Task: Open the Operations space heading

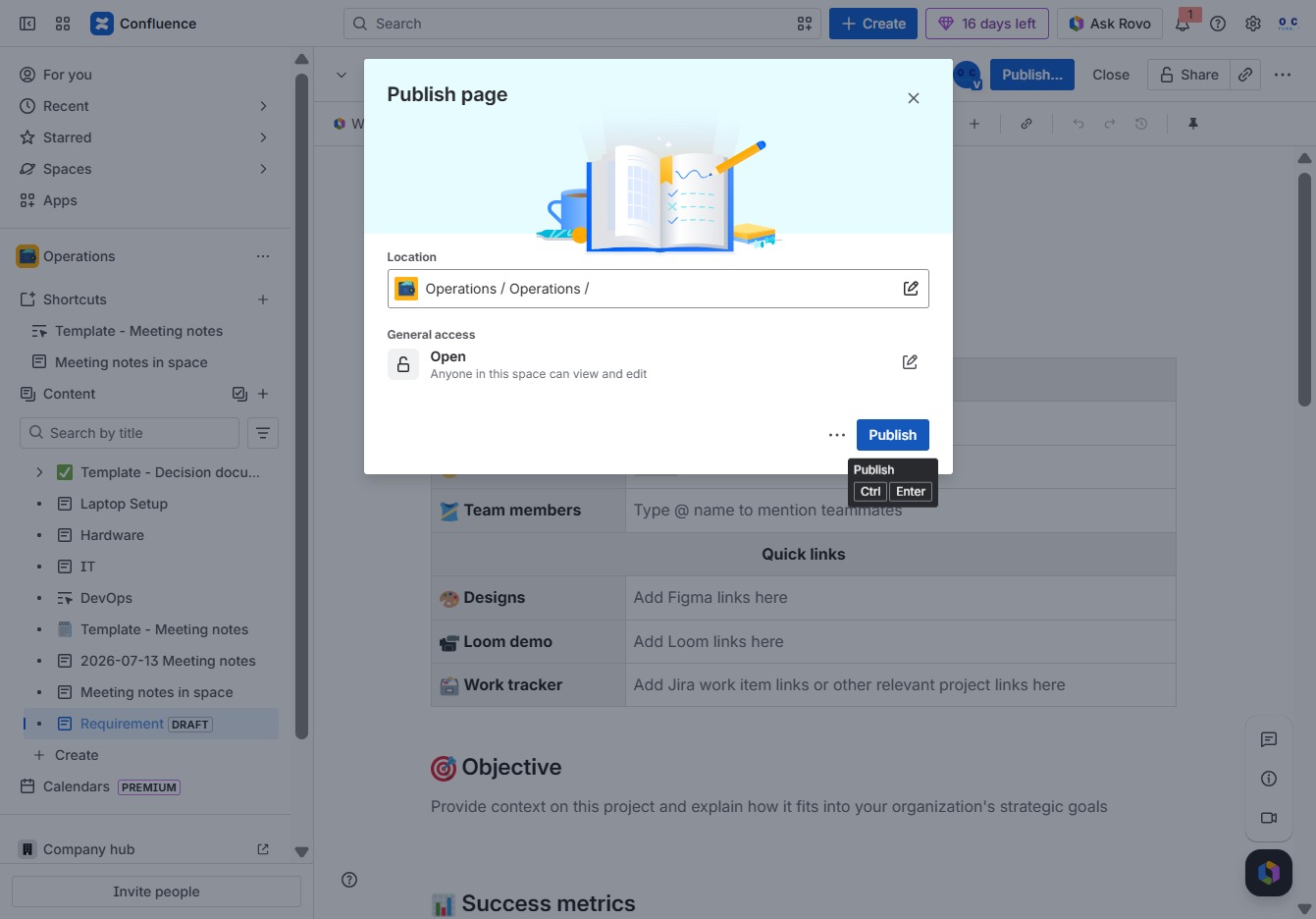Action: click(x=79, y=256)
